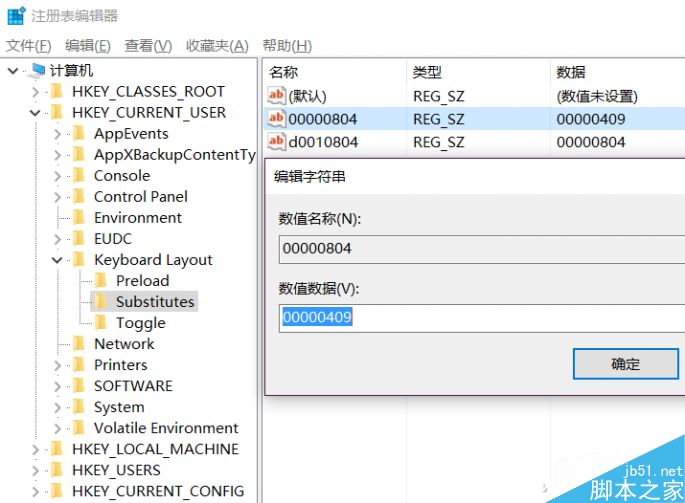Collapse the HKEY_CURRENT_USER node

click(x=35, y=113)
